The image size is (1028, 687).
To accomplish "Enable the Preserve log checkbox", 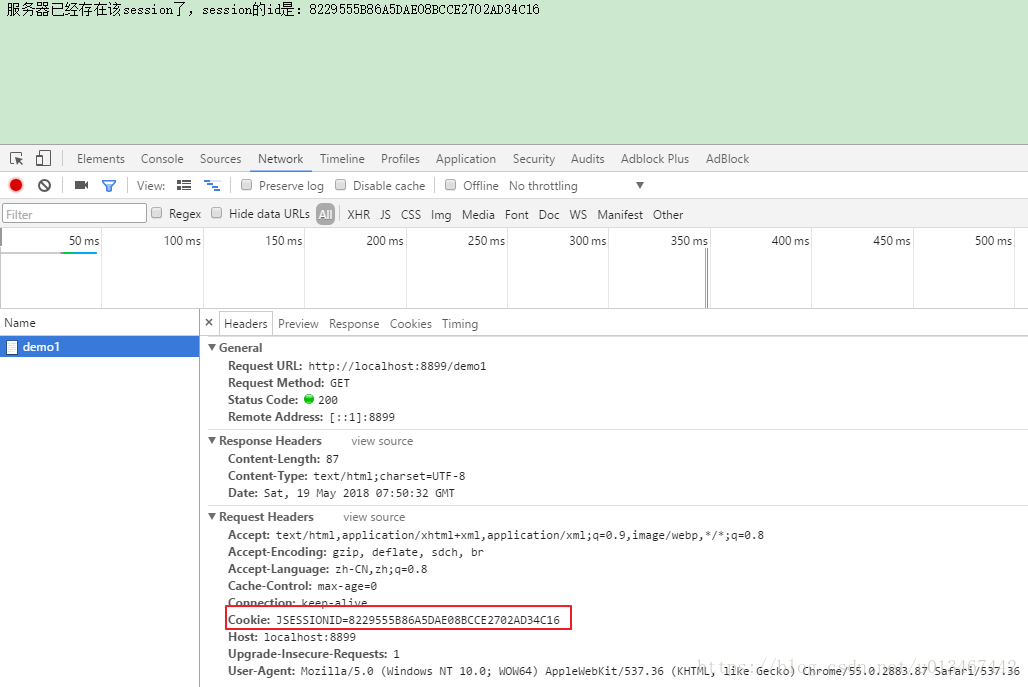I will click(247, 185).
